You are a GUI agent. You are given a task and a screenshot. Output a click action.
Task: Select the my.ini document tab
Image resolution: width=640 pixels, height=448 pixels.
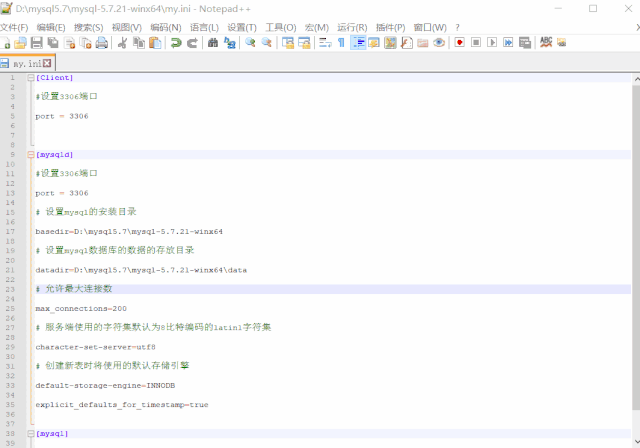tap(25, 63)
